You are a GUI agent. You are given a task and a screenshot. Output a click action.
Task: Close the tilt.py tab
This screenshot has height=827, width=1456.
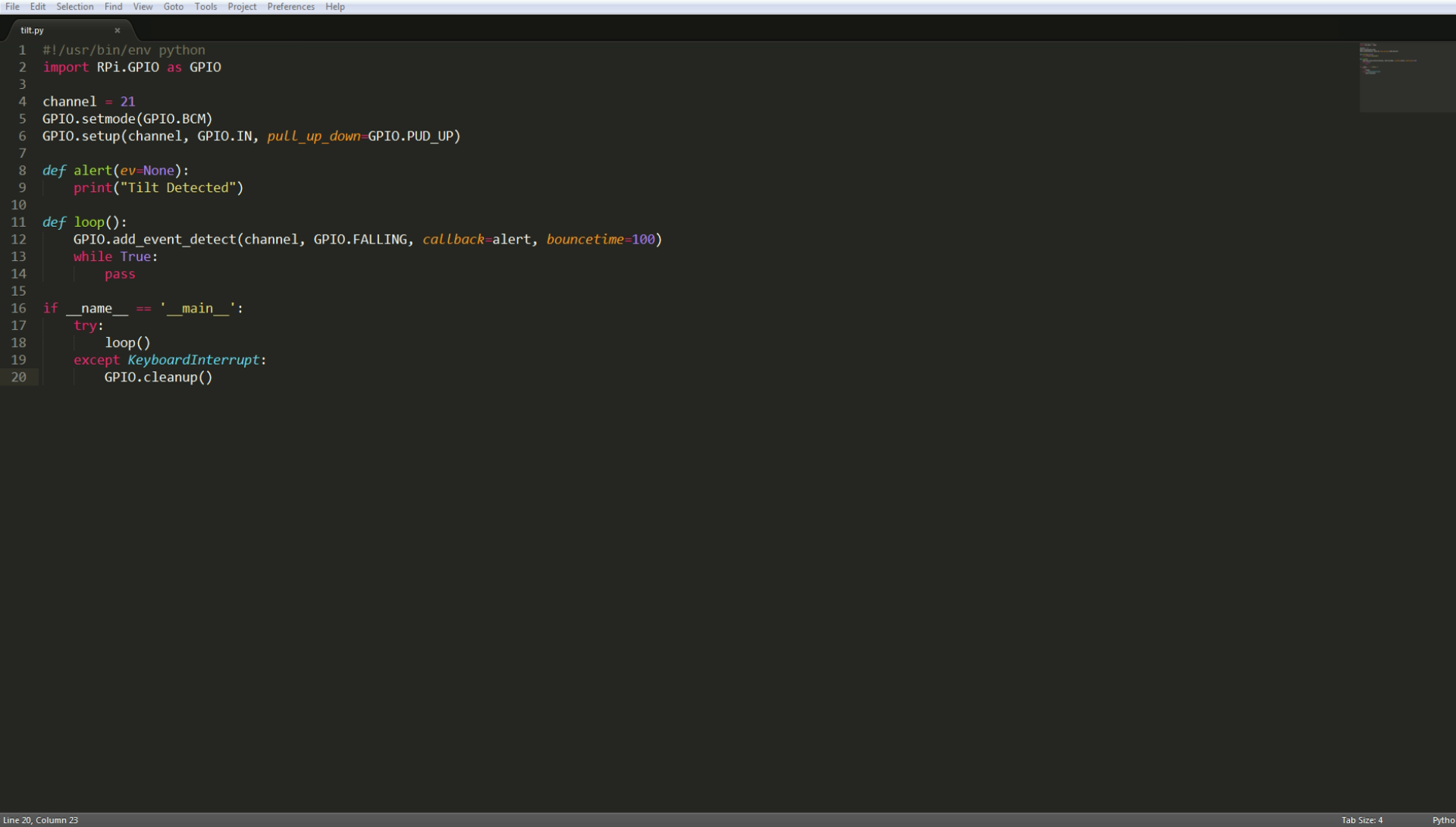[118, 30]
